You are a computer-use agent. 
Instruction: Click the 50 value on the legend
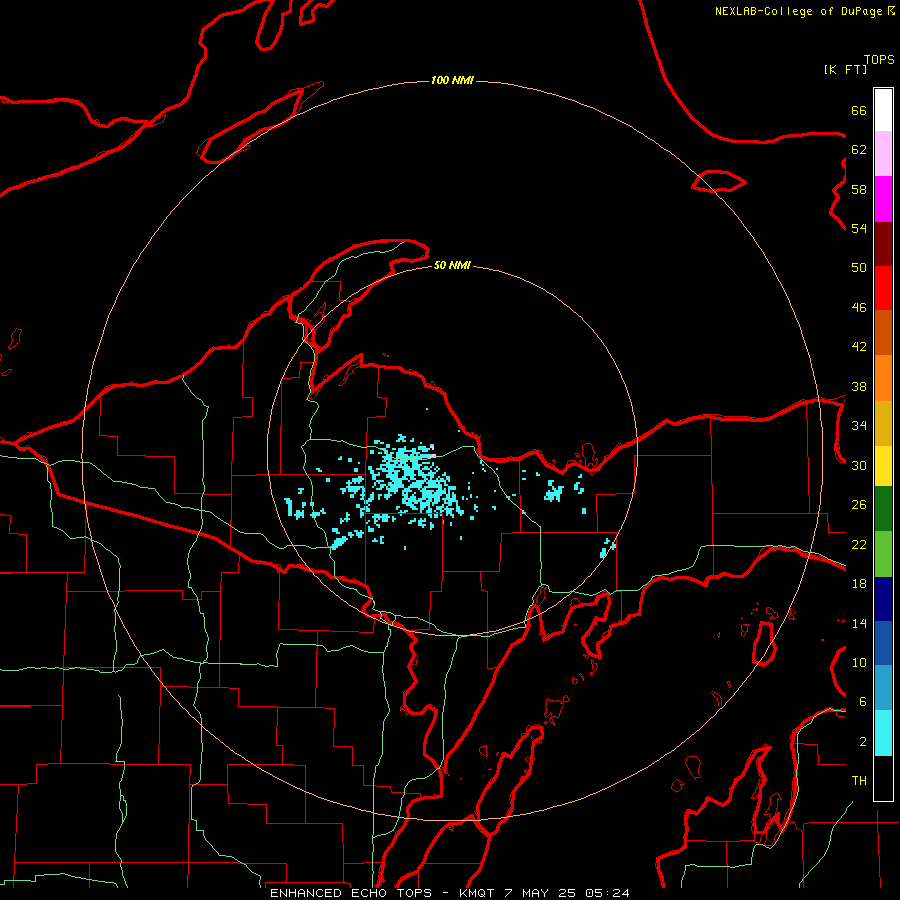pos(859,268)
